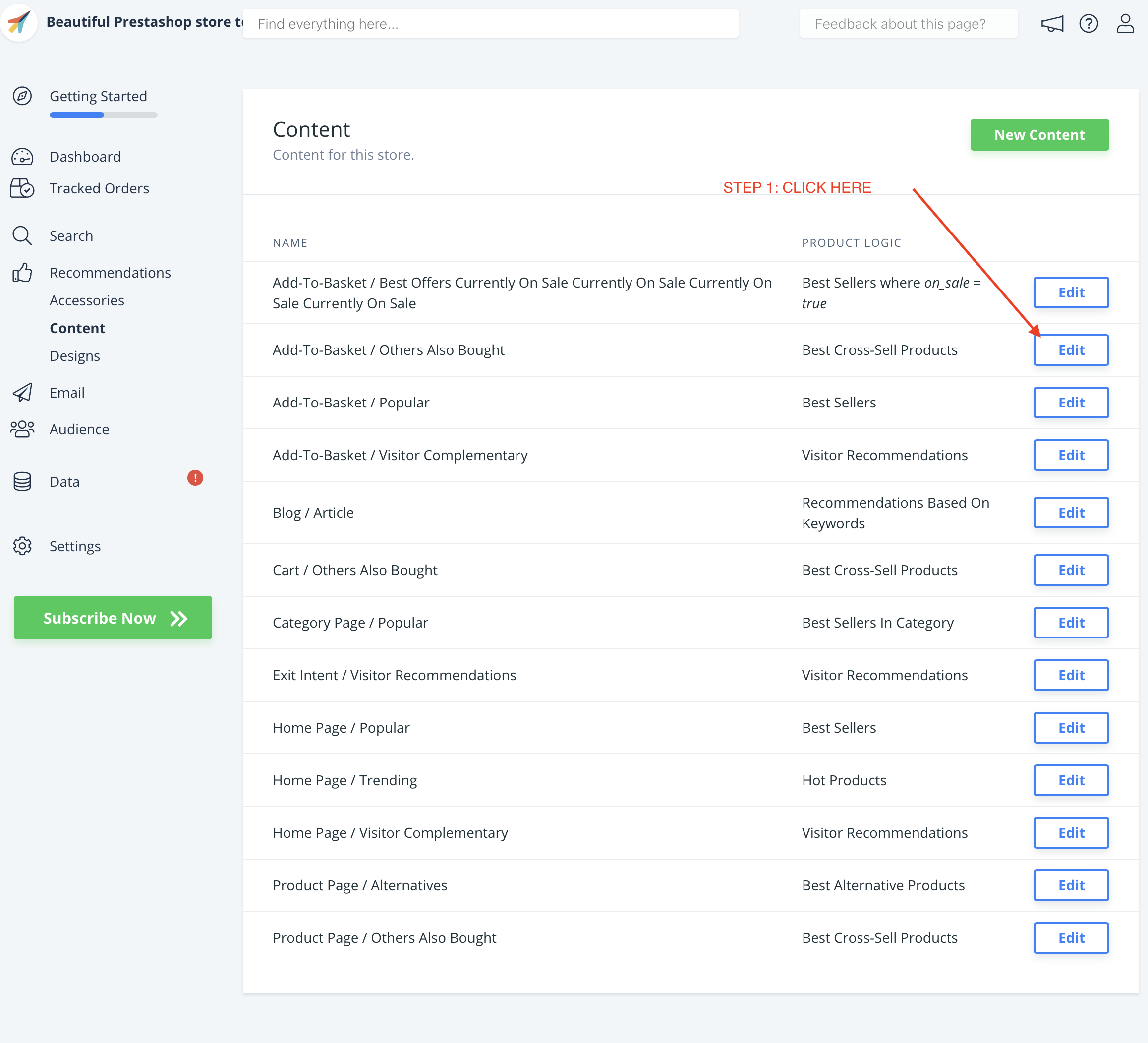Open the Designs submenu item
The image size is (1148, 1043).
[x=74, y=356]
